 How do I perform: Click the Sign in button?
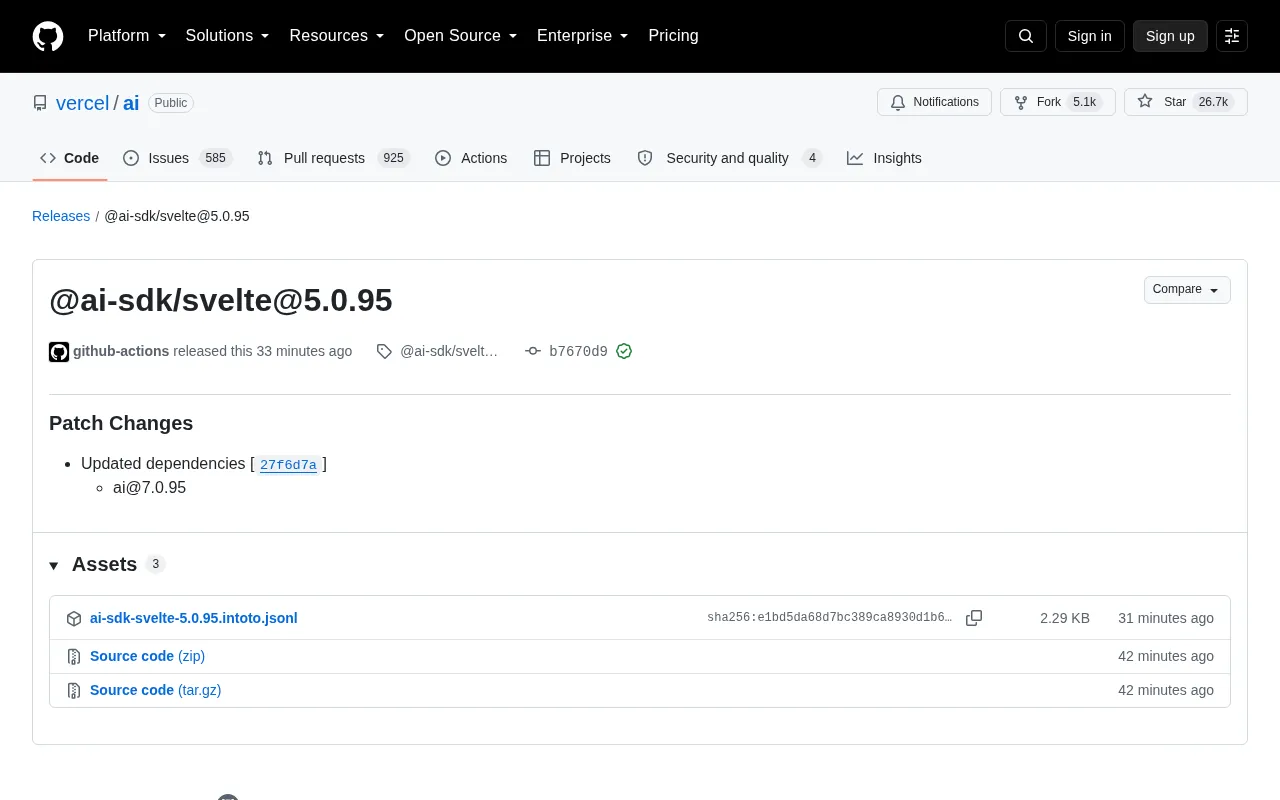point(1089,36)
